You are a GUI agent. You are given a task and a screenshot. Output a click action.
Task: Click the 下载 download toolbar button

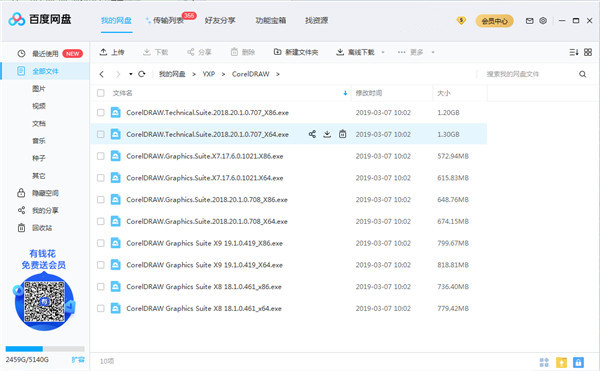click(x=155, y=52)
